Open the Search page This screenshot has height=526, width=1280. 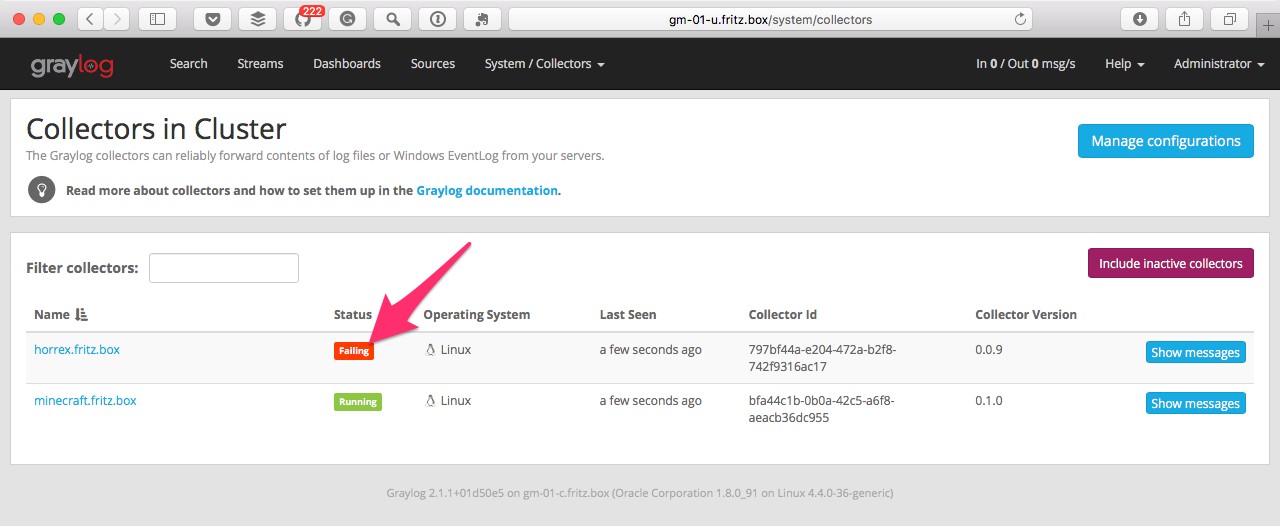click(188, 64)
